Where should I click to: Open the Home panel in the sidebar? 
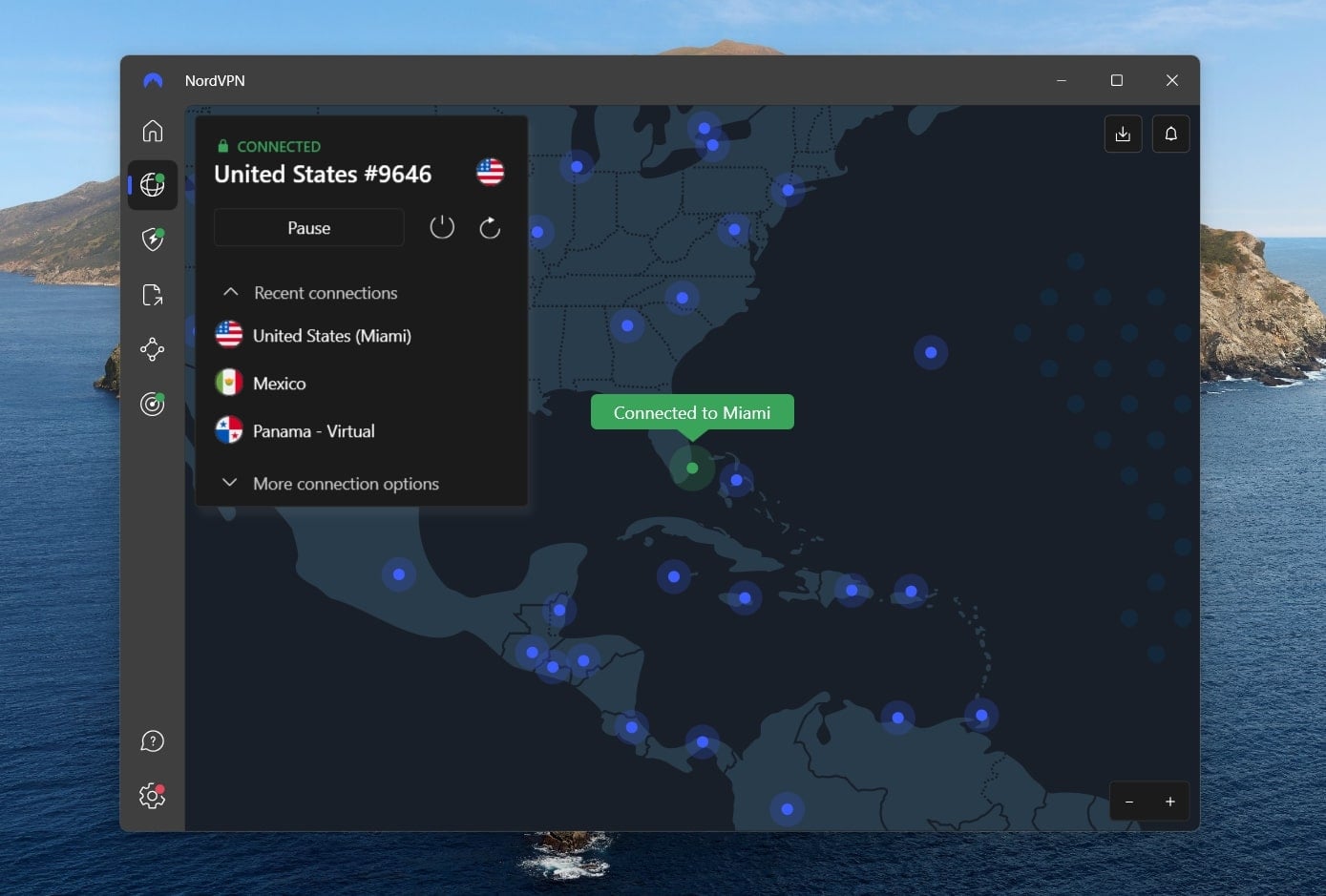(x=152, y=131)
